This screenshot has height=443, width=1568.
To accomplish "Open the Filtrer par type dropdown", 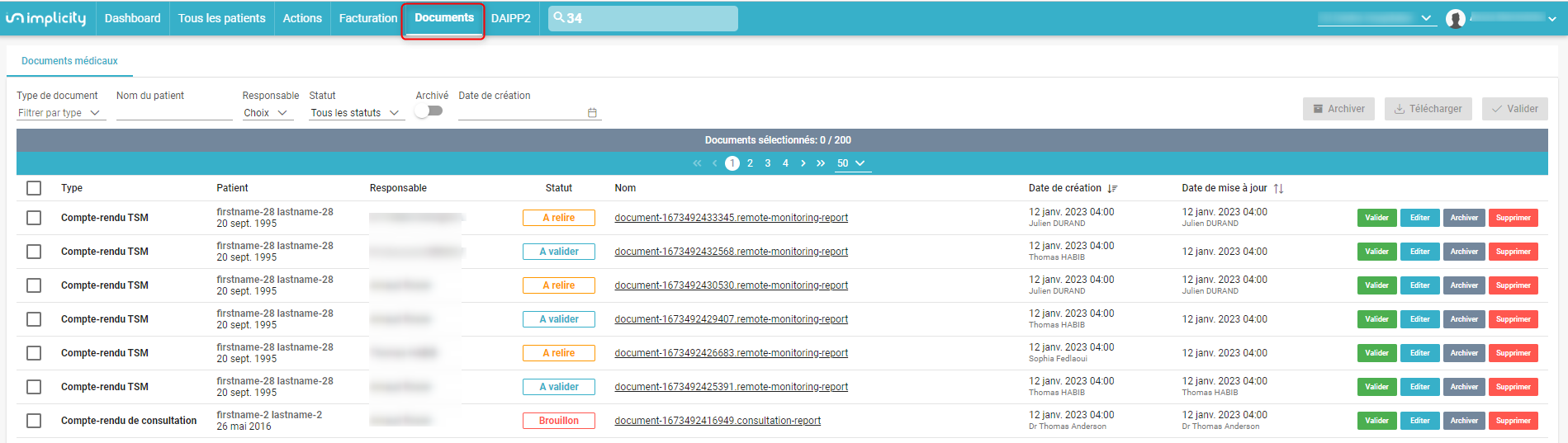I will [61, 113].
